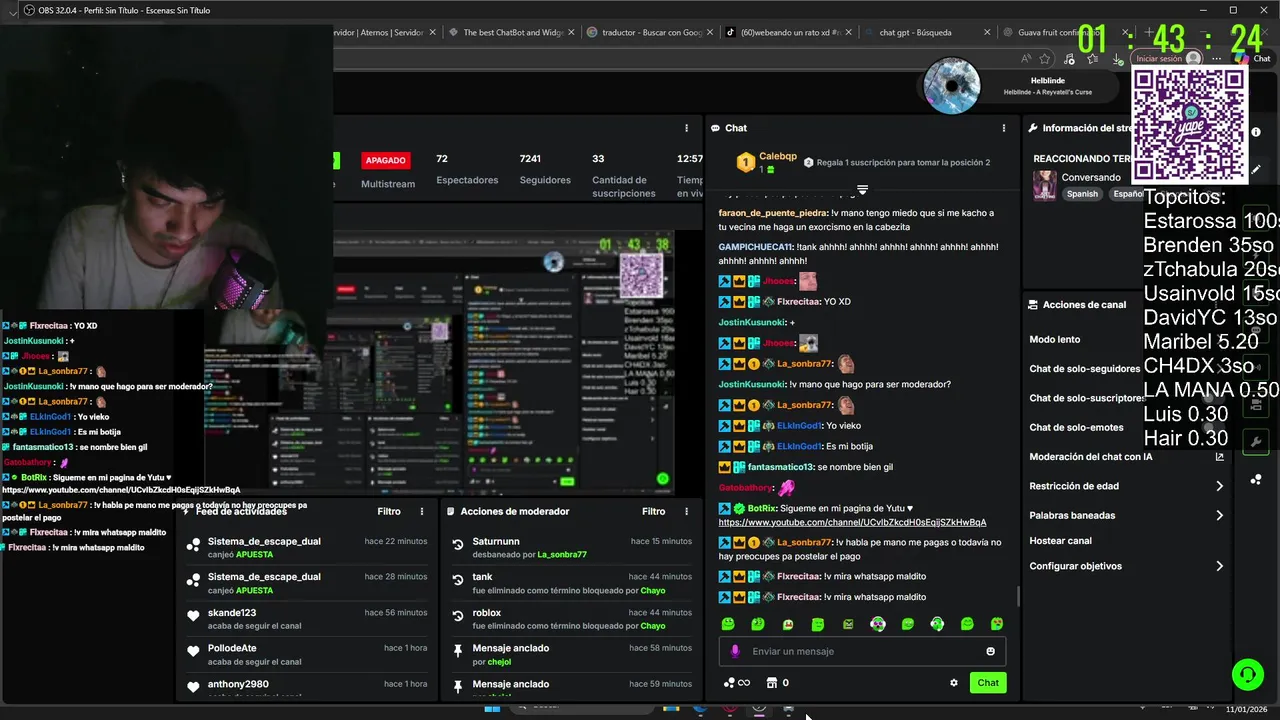Select the last green emote in emote row
The image size is (1280, 720).
pyautogui.click(x=997, y=624)
